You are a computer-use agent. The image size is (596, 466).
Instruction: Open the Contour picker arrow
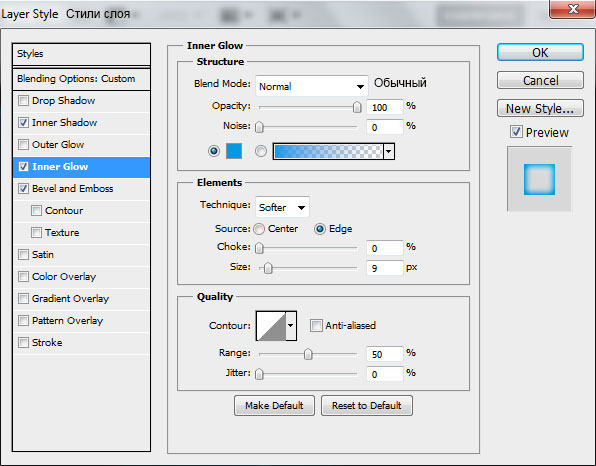coord(291,326)
